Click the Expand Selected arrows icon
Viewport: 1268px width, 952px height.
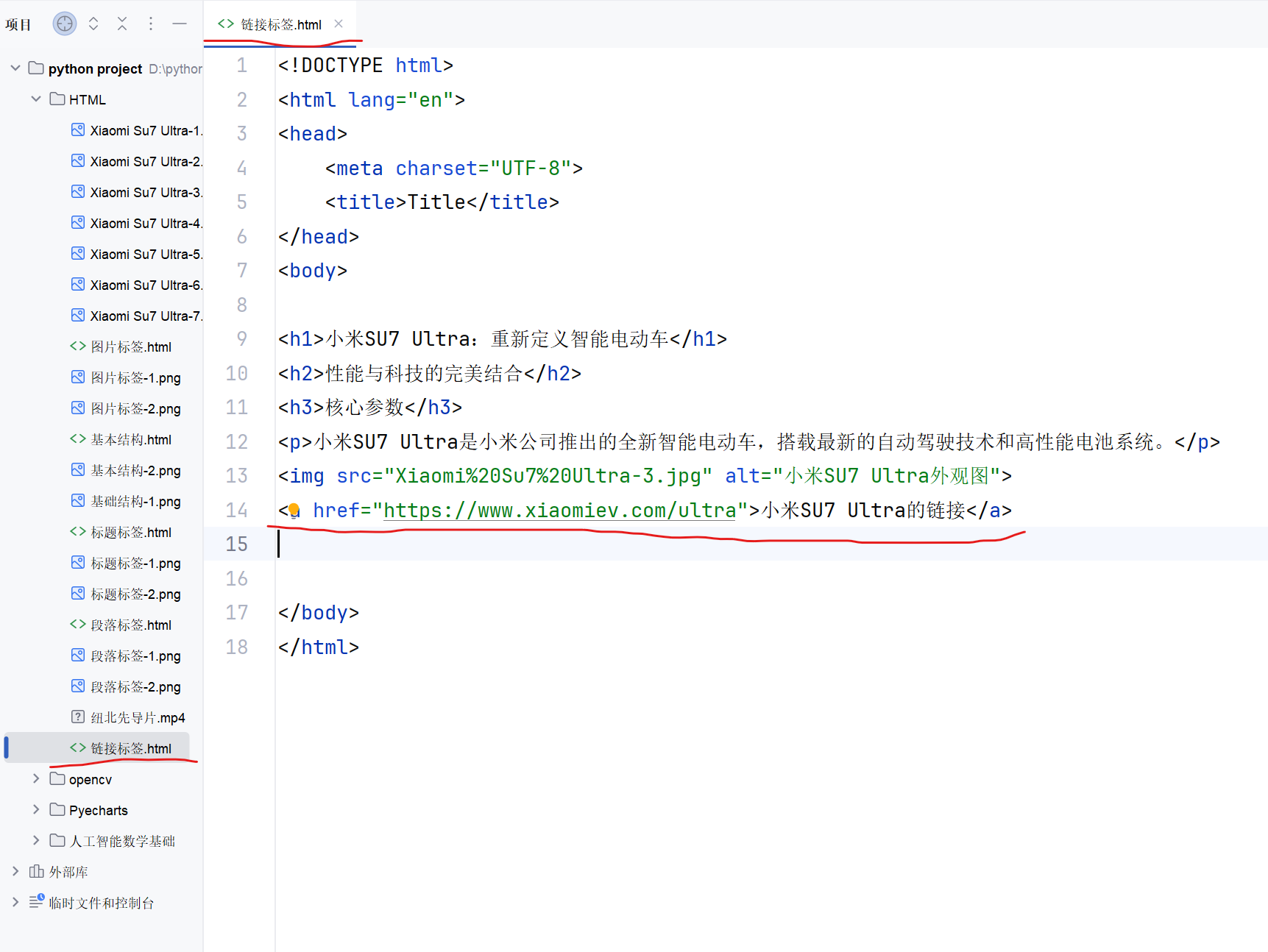pyautogui.click(x=93, y=24)
